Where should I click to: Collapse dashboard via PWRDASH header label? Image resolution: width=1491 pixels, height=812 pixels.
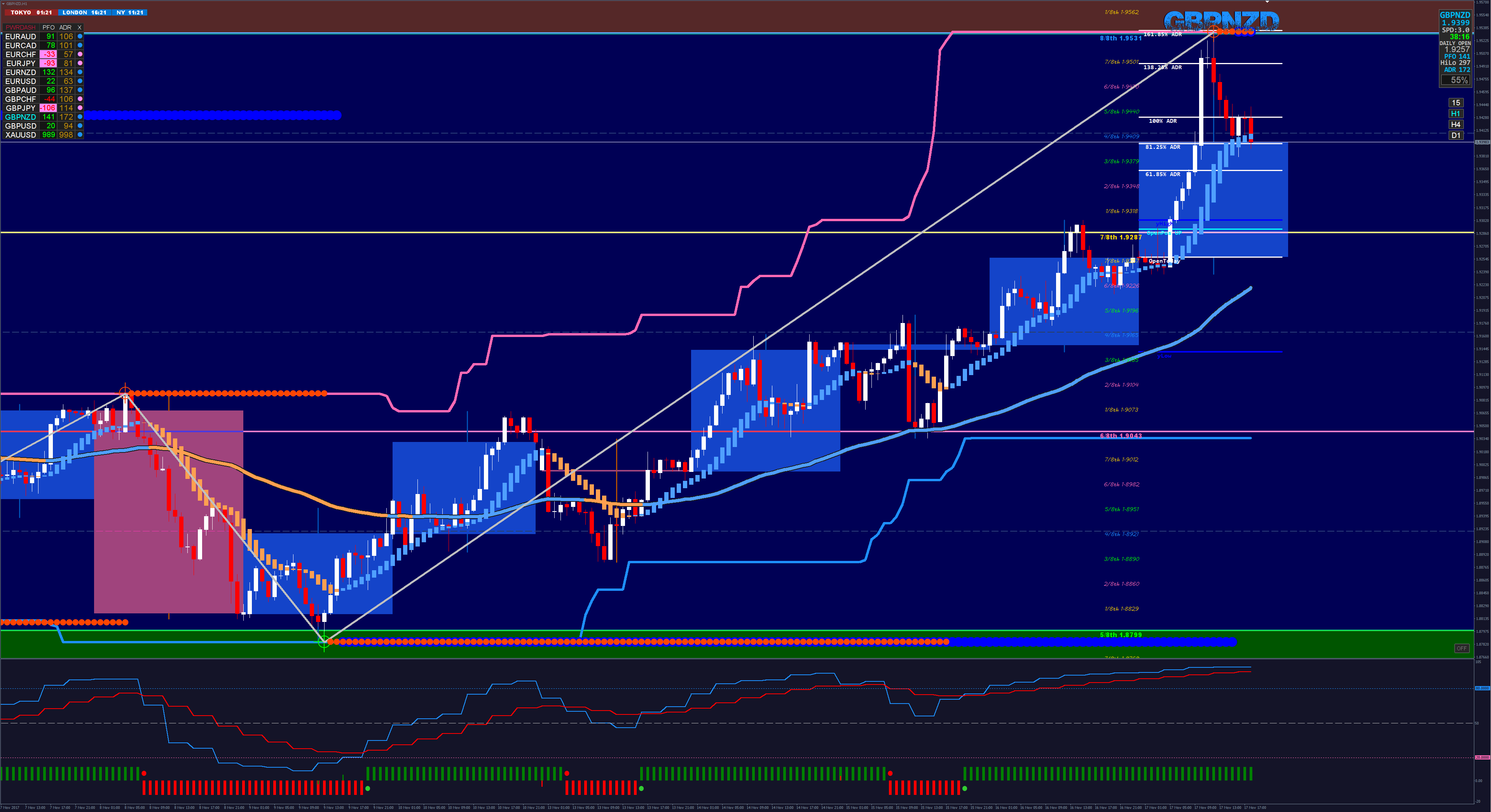[x=20, y=27]
